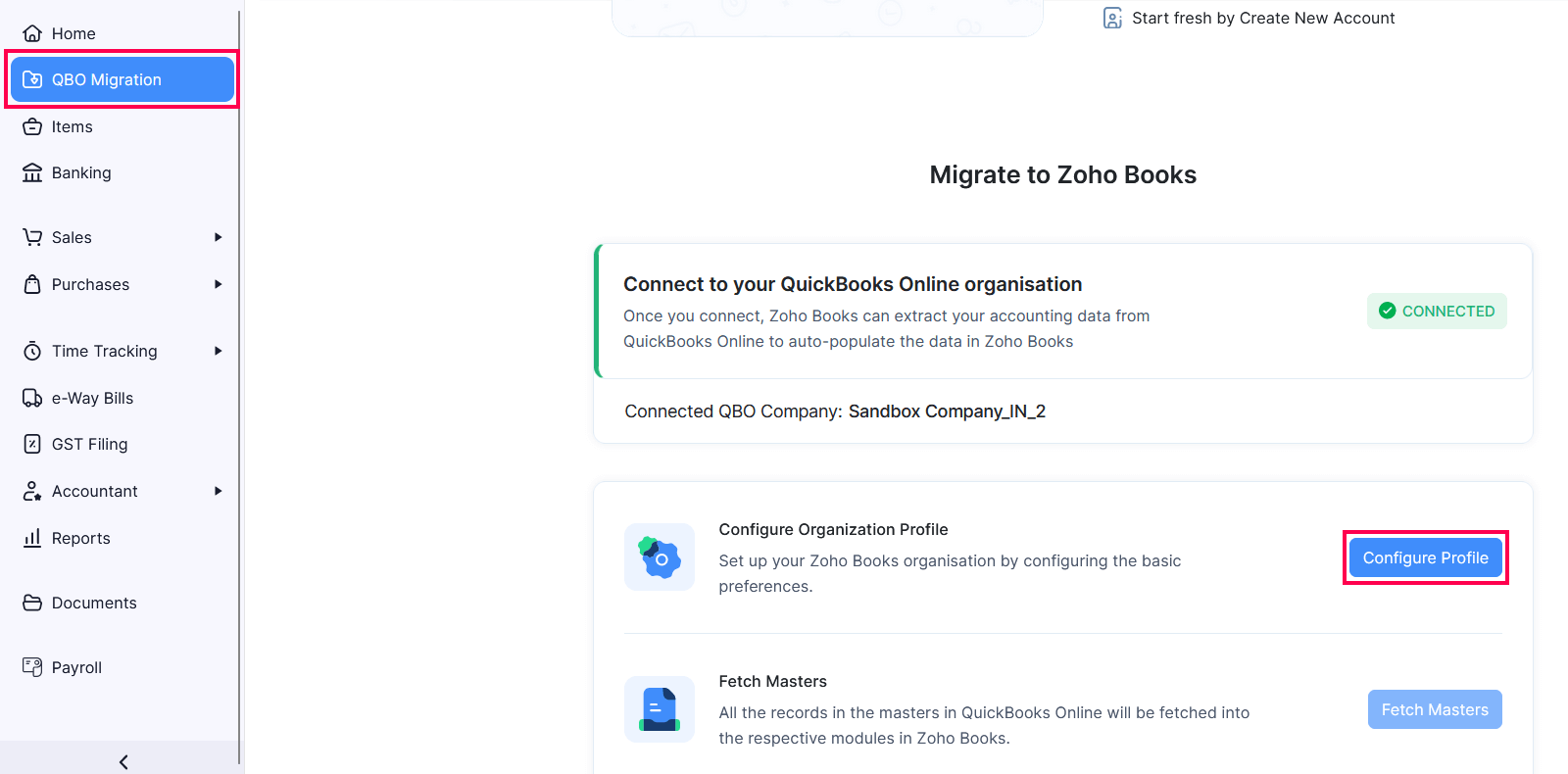Click the GST Filing icon
1568x774 pixels.
pyautogui.click(x=32, y=444)
